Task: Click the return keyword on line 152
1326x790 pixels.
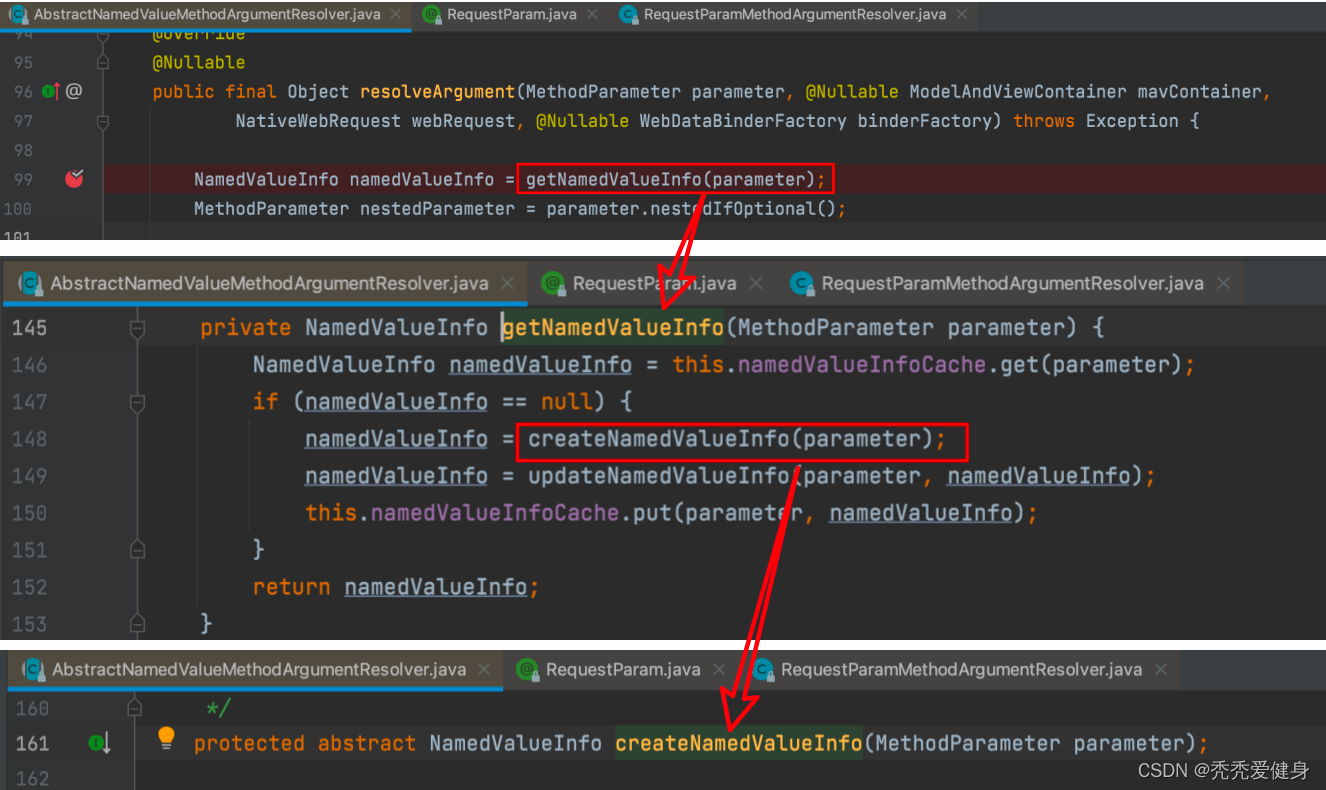Action: (x=292, y=587)
